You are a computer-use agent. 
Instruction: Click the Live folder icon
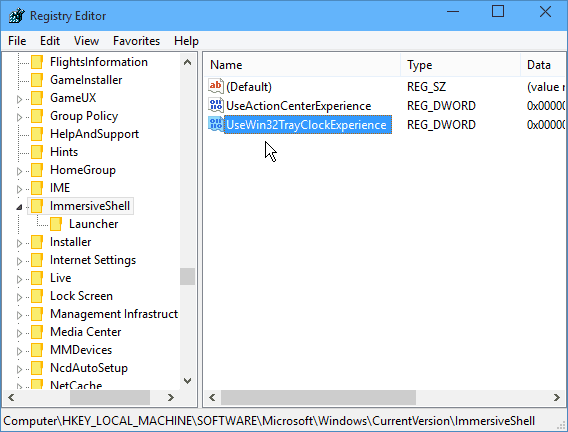tap(37, 278)
